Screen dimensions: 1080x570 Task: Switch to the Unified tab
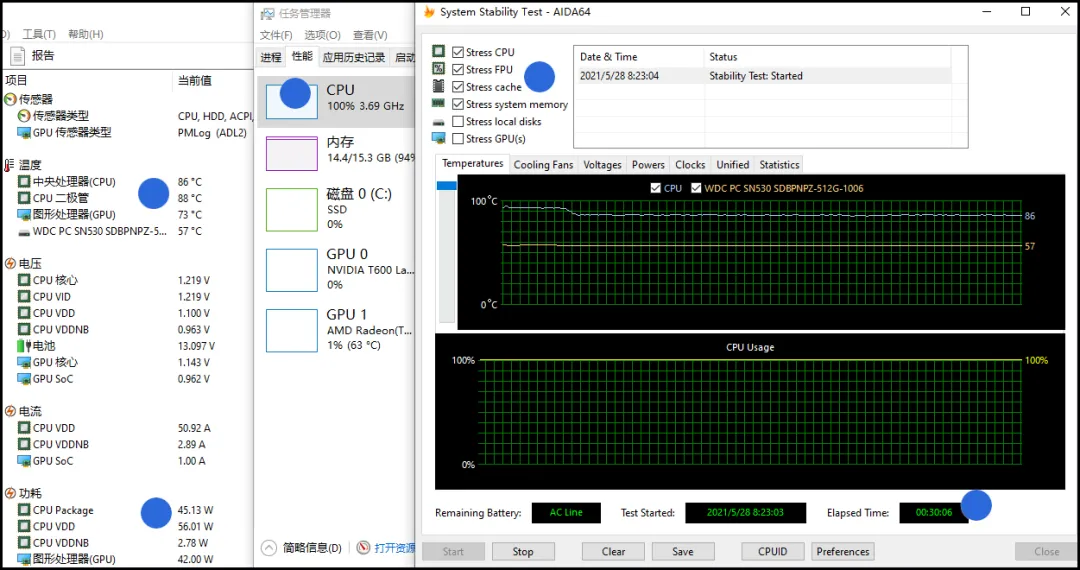tap(732, 165)
